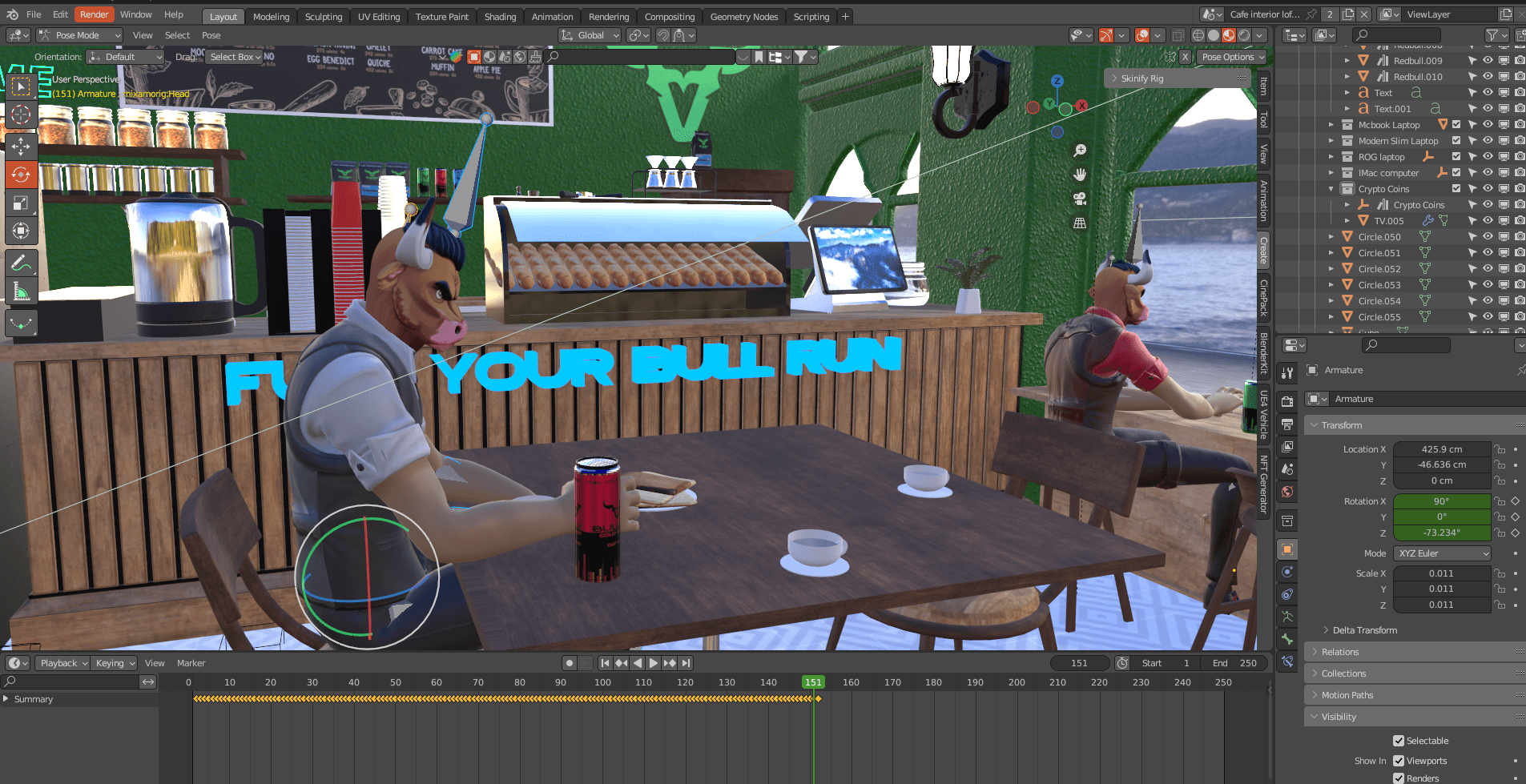The height and width of the screenshot is (784, 1526).
Task: Toggle camera view gizmo icon
Action: pyautogui.click(x=1080, y=199)
